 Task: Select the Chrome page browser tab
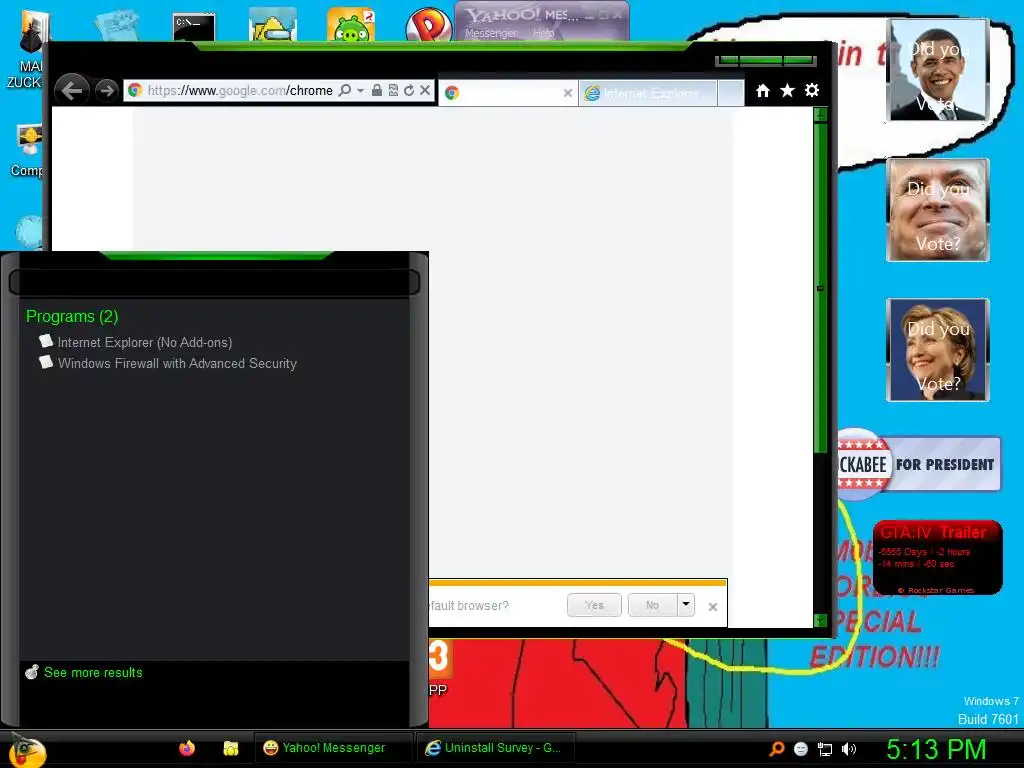pyautogui.click(x=507, y=93)
